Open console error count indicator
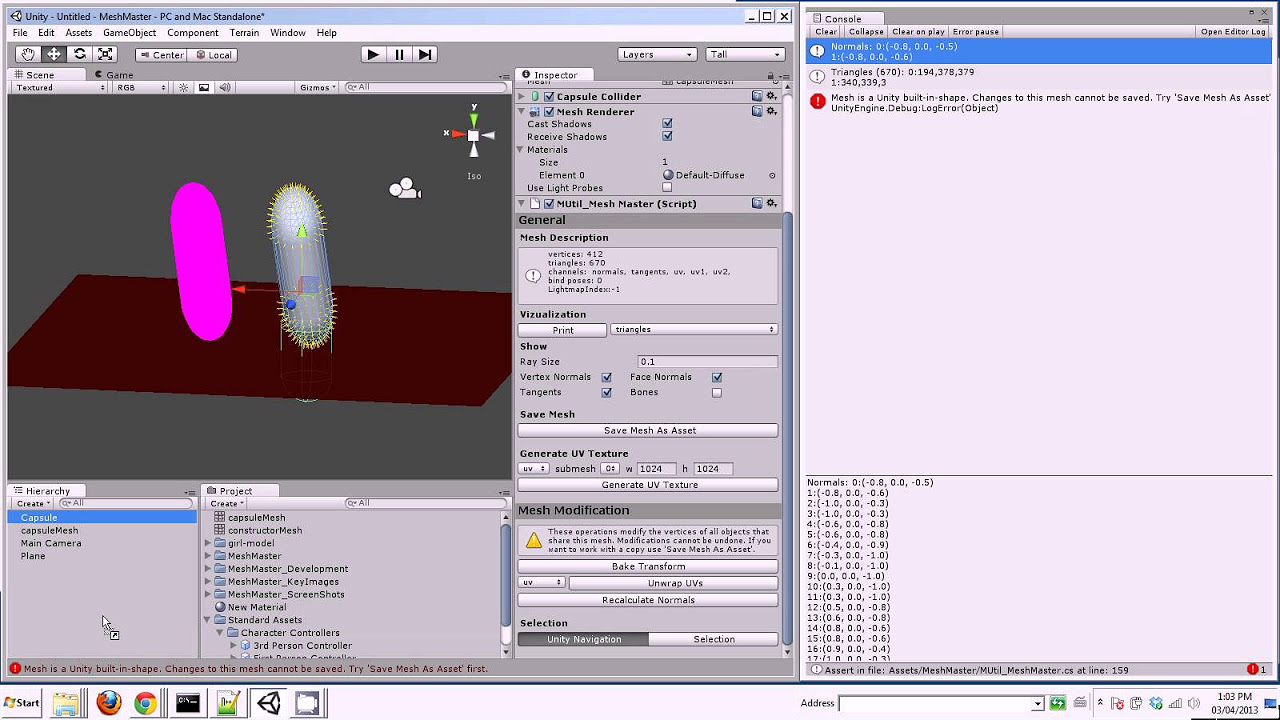 tap(1257, 669)
